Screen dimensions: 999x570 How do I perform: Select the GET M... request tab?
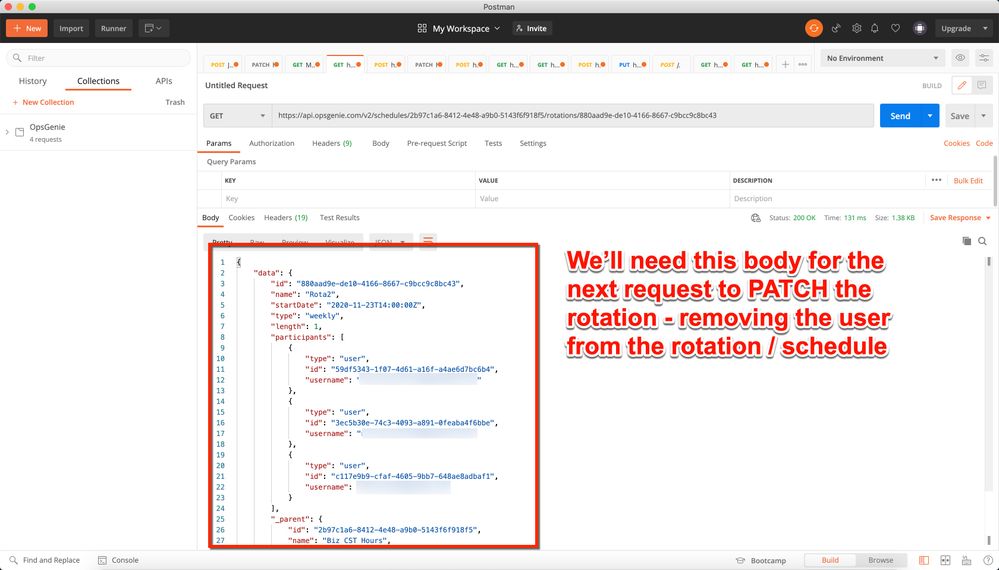click(306, 64)
